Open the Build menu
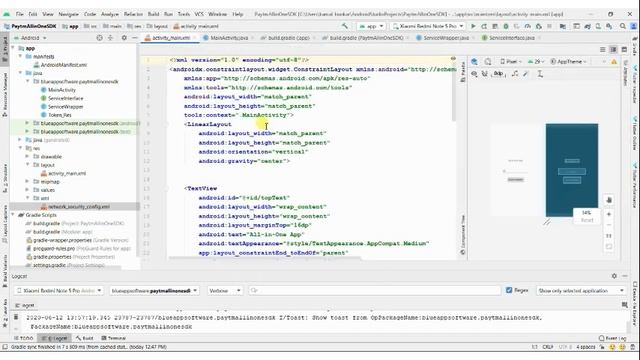The height and width of the screenshot is (360, 640). coord(153,14)
